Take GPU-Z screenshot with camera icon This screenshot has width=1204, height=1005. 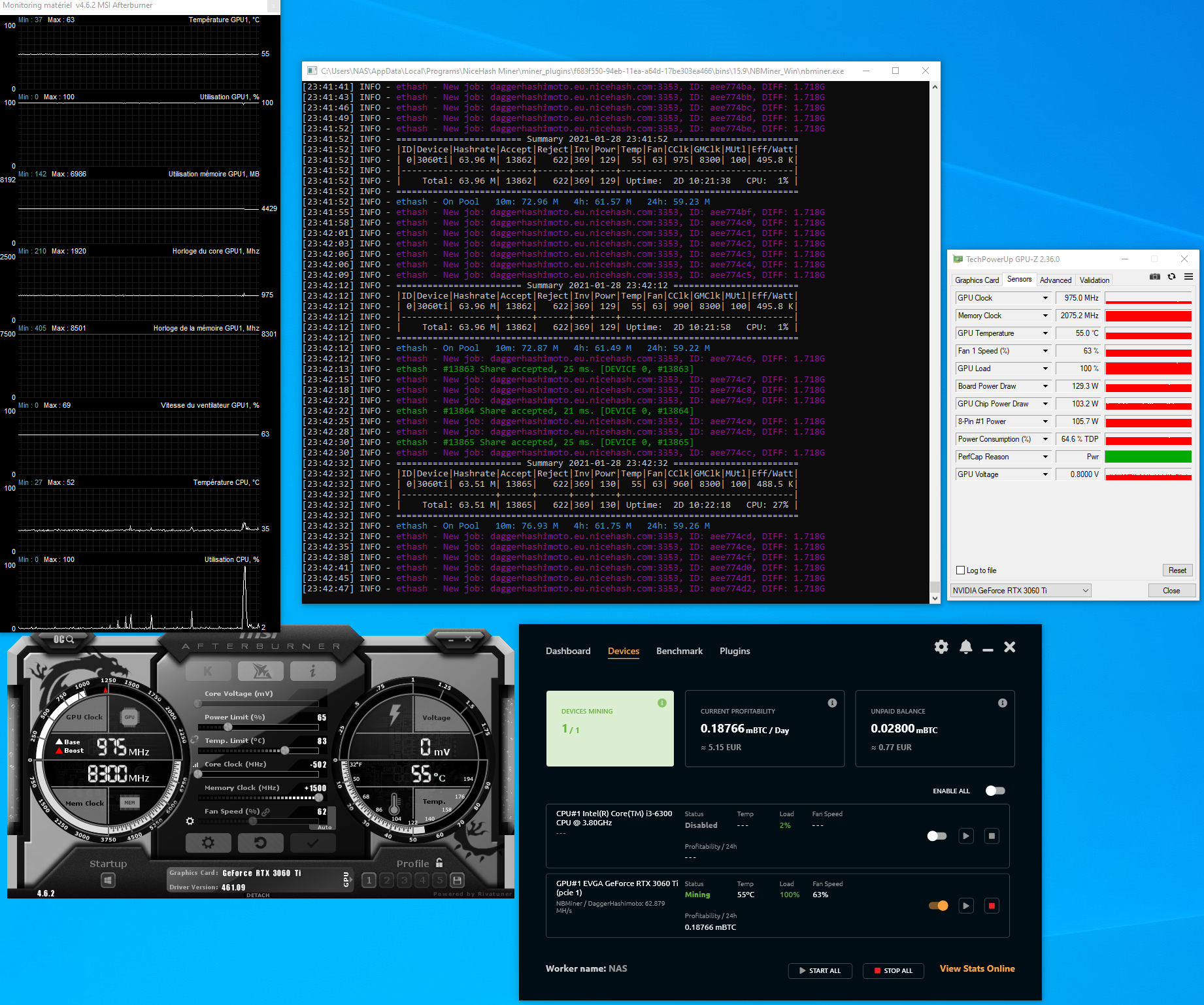(1155, 277)
